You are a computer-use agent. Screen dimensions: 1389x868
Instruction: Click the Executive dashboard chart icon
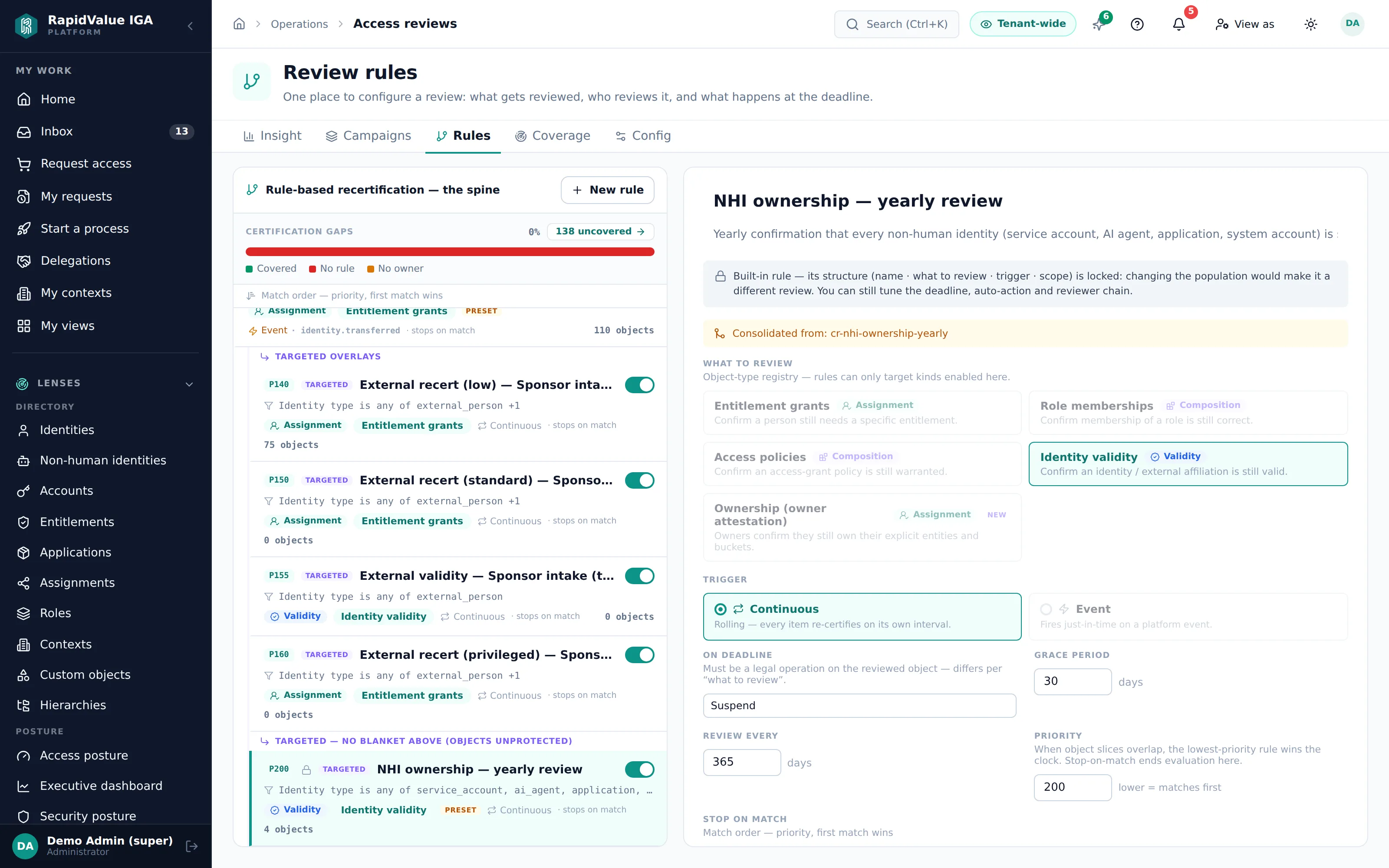(x=23, y=786)
